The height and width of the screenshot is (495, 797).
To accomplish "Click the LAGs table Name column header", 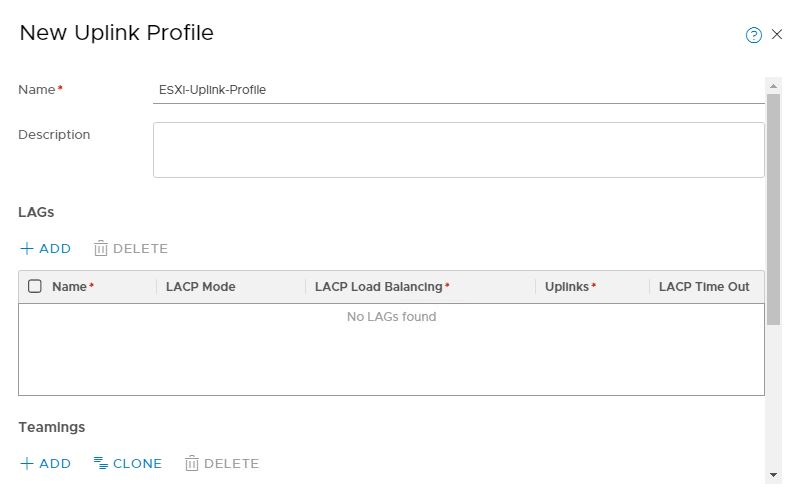I will 70,287.
